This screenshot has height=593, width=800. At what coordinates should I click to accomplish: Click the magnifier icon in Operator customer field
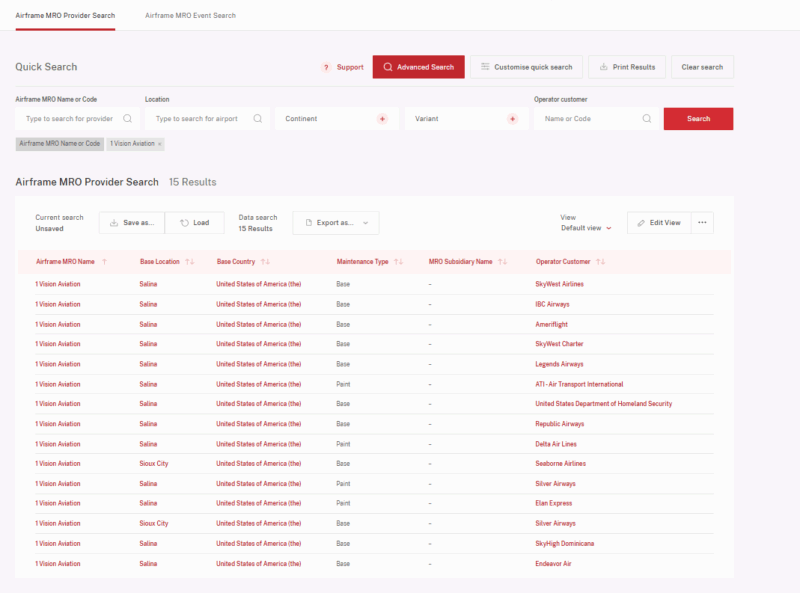pos(647,119)
